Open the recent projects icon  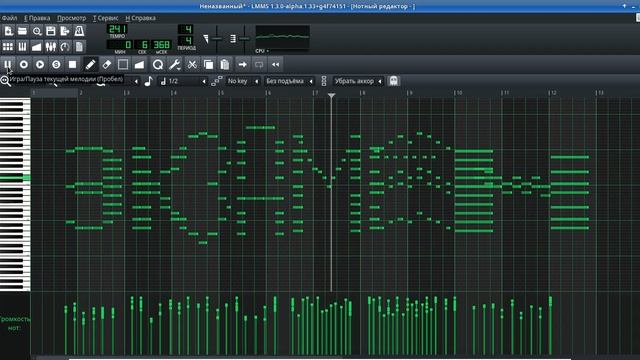point(37,31)
